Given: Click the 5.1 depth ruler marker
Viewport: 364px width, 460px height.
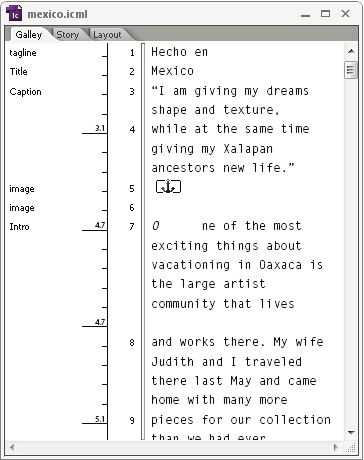Looking at the screenshot, I should (x=100, y=419).
